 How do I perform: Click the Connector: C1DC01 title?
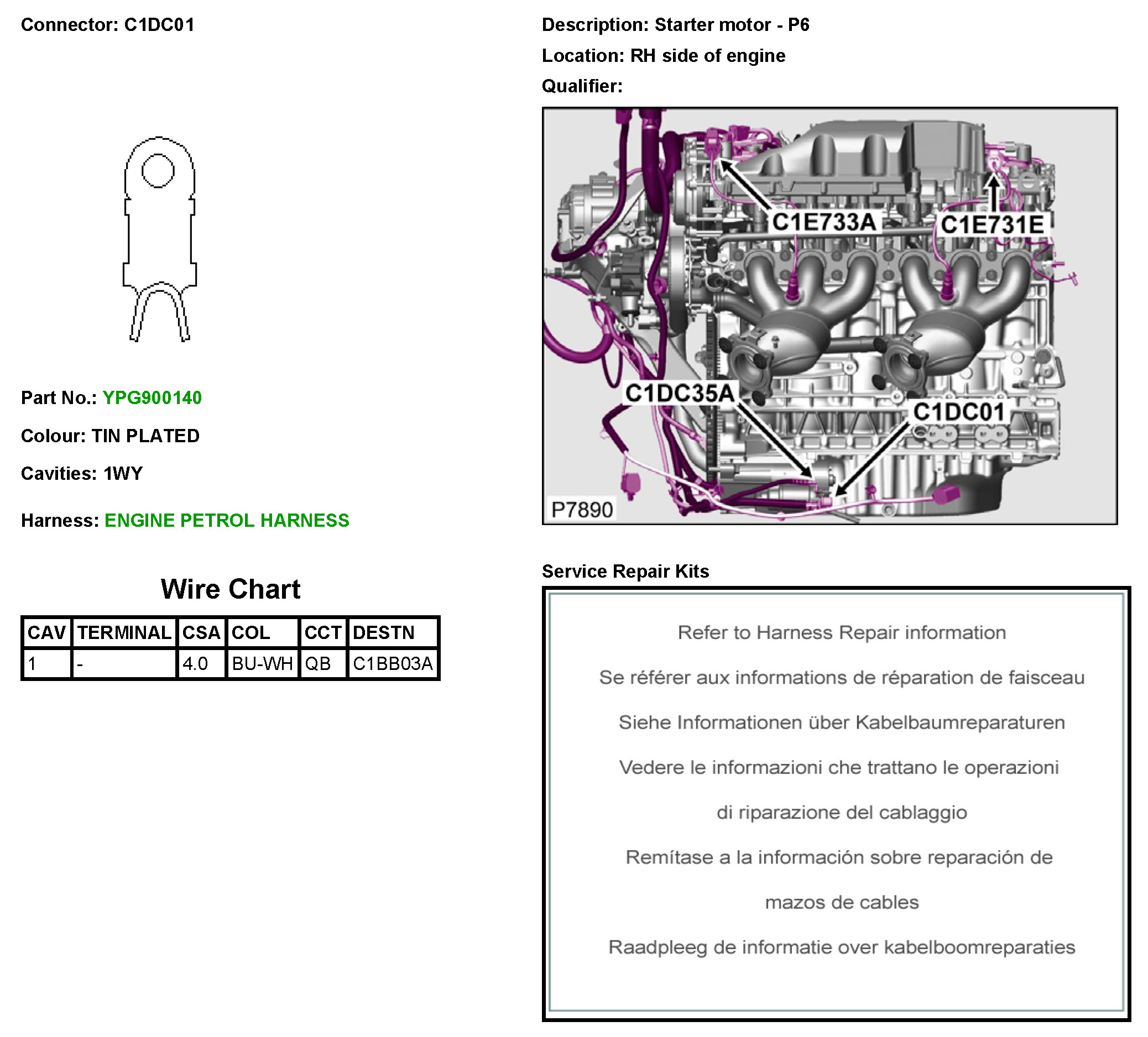108,25
